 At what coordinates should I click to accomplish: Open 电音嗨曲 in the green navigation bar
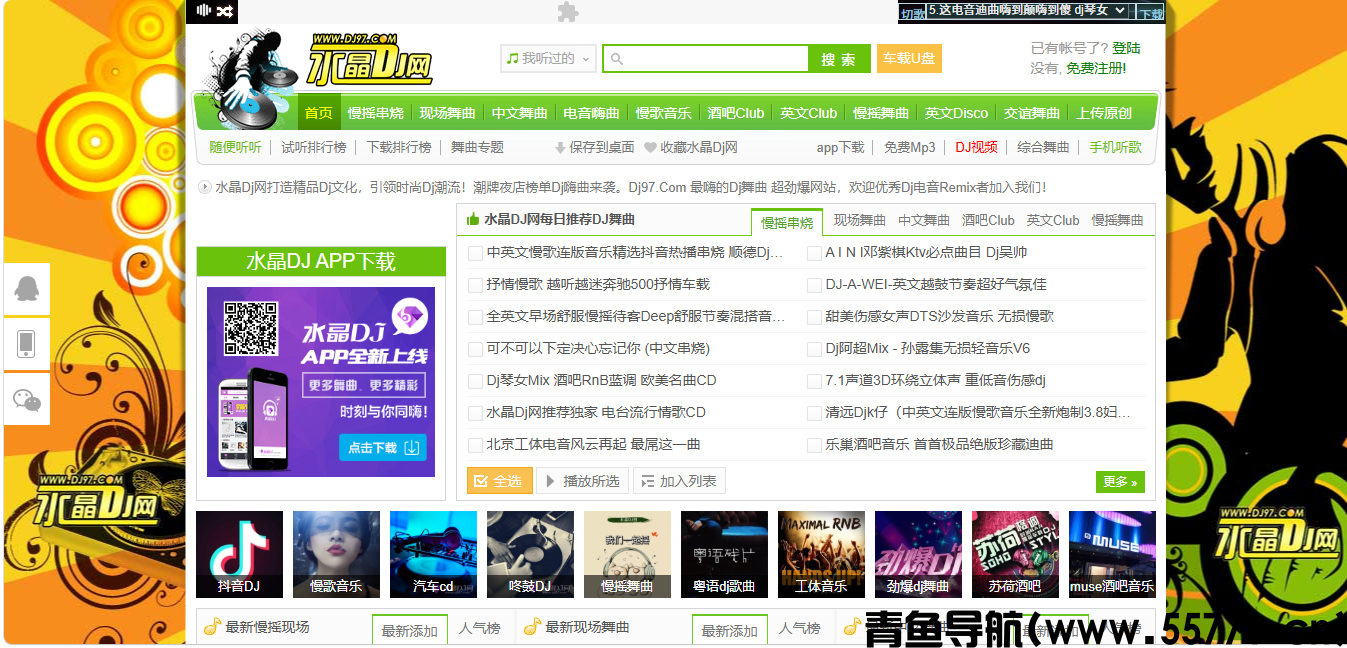pos(591,113)
